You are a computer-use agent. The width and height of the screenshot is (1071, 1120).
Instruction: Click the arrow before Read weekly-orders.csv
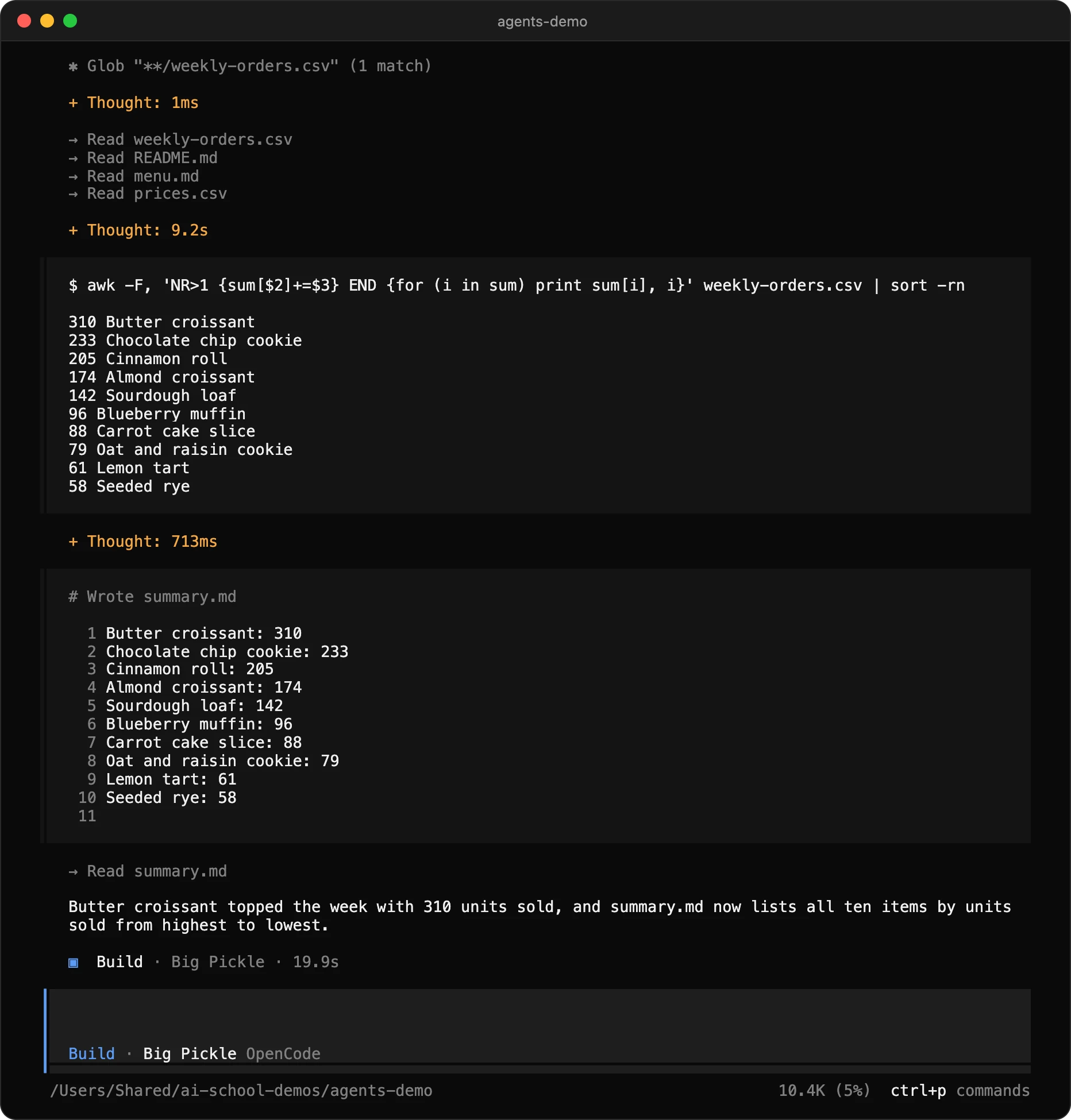click(x=73, y=140)
